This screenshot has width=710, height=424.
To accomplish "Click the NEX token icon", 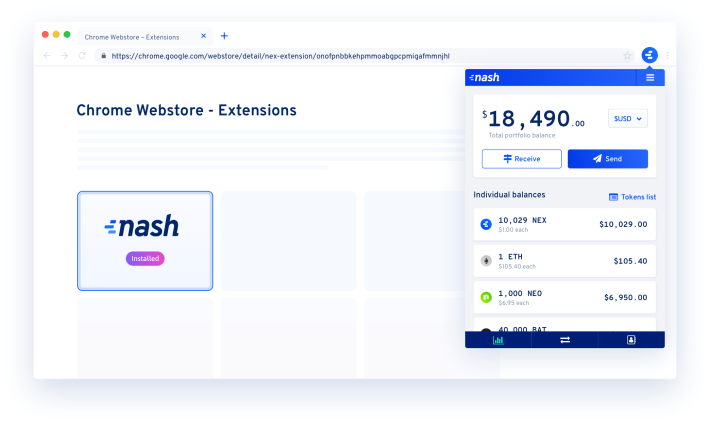I will pos(486,224).
